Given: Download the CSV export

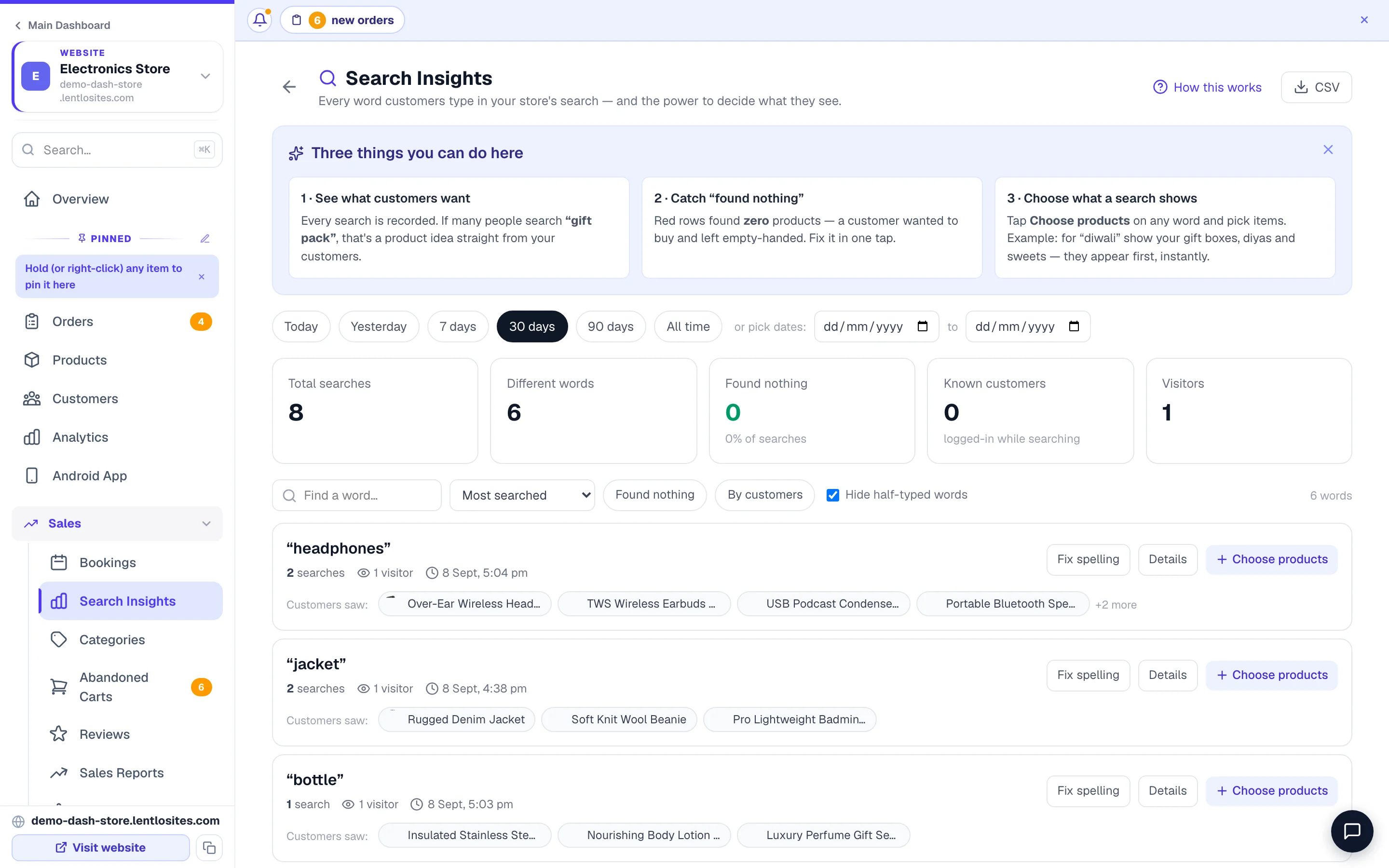Looking at the screenshot, I should (x=1316, y=87).
